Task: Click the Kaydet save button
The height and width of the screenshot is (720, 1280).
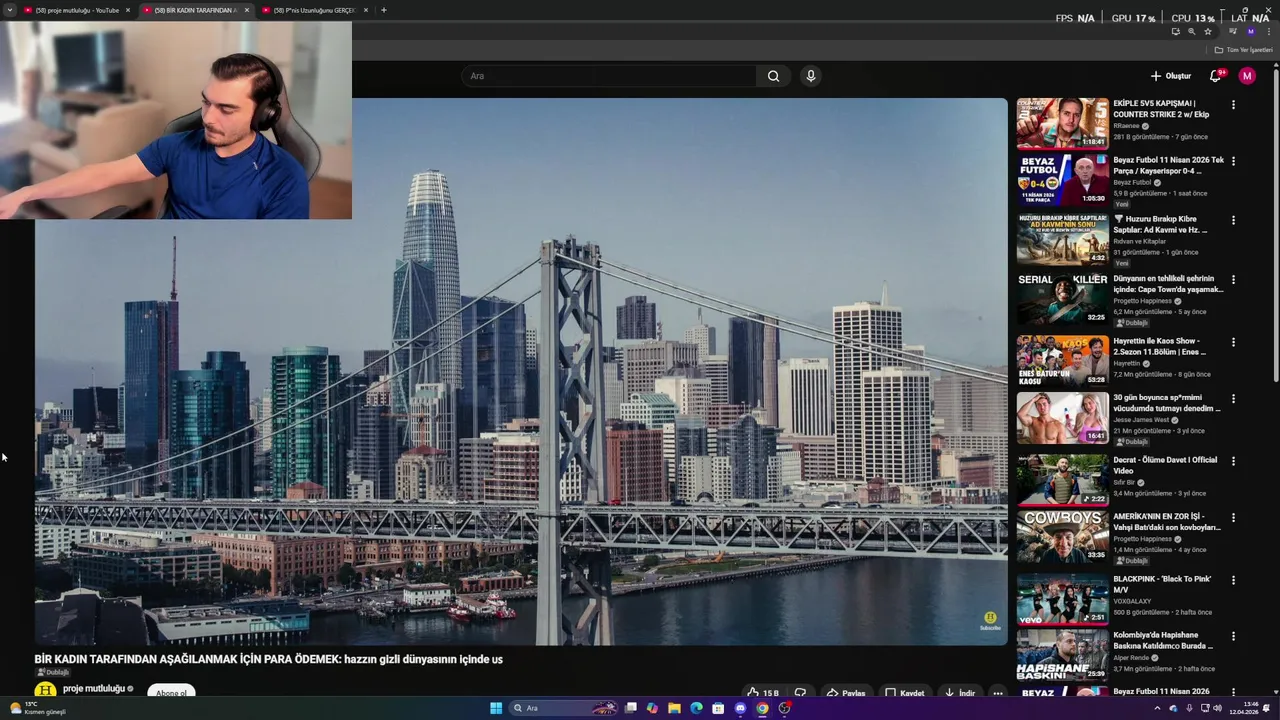Action: coord(905,692)
